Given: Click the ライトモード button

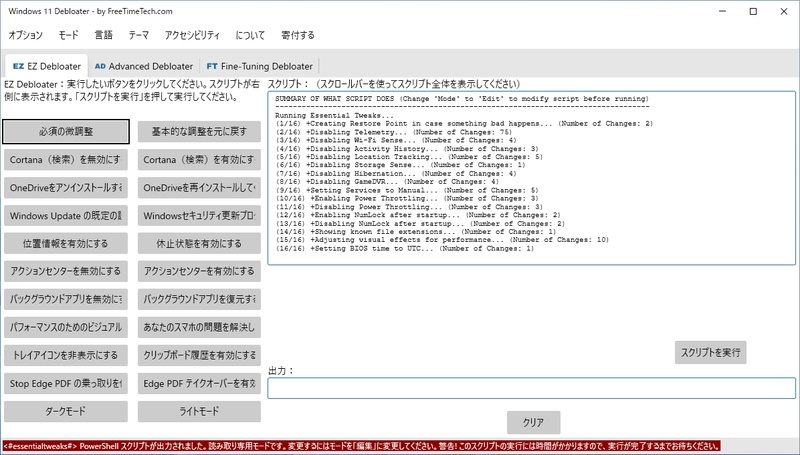Looking at the screenshot, I should tap(199, 411).
